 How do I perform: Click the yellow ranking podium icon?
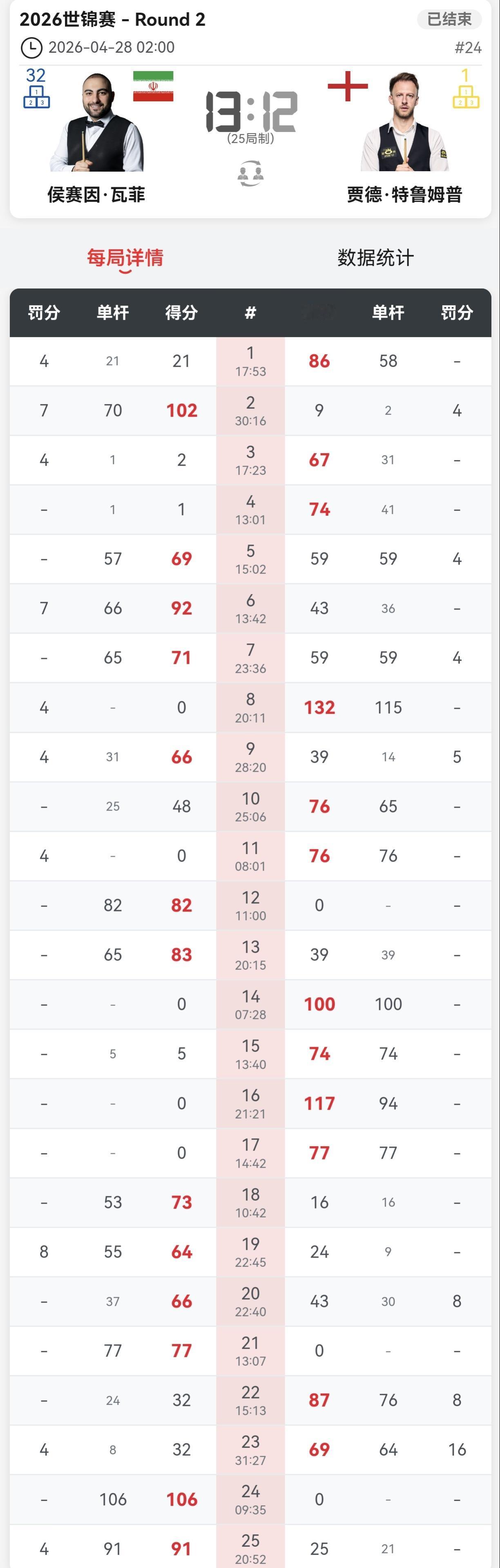pos(465,97)
